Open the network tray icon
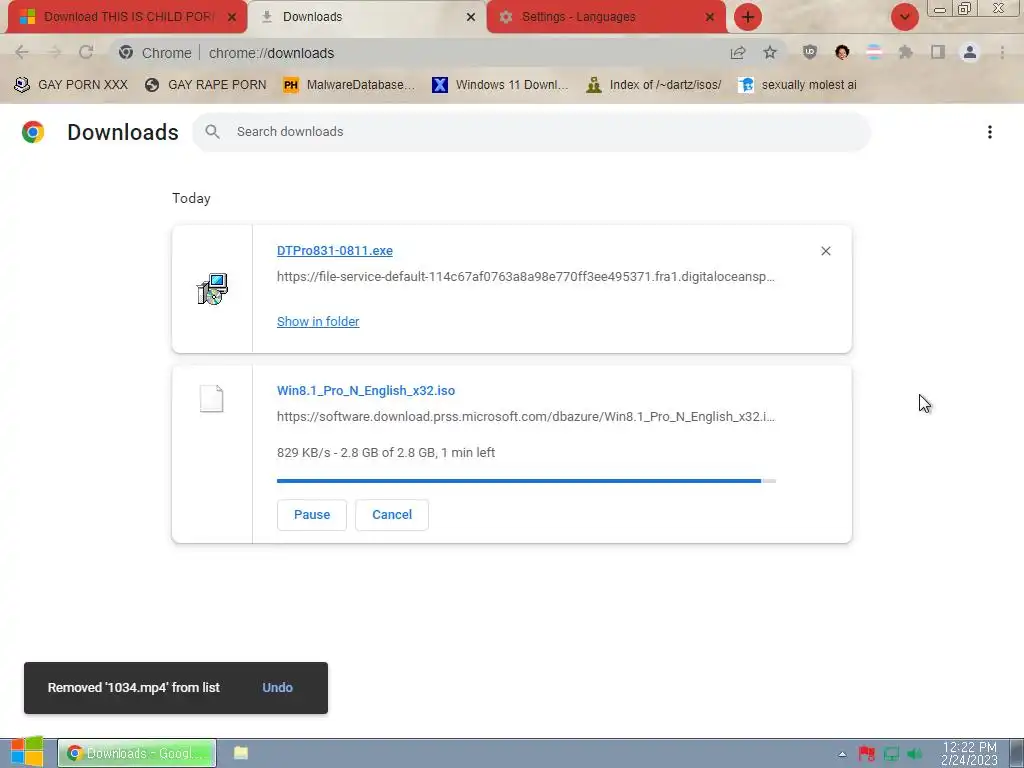Image resolution: width=1024 pixels, height=768 pixels. click(891, 754)
